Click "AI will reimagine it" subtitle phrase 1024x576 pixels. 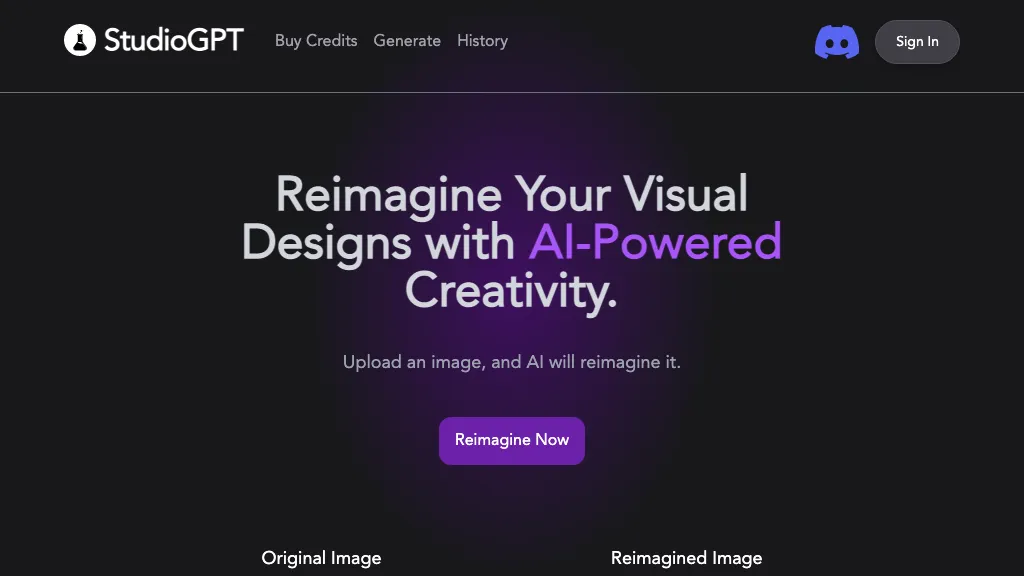point(603,362)
